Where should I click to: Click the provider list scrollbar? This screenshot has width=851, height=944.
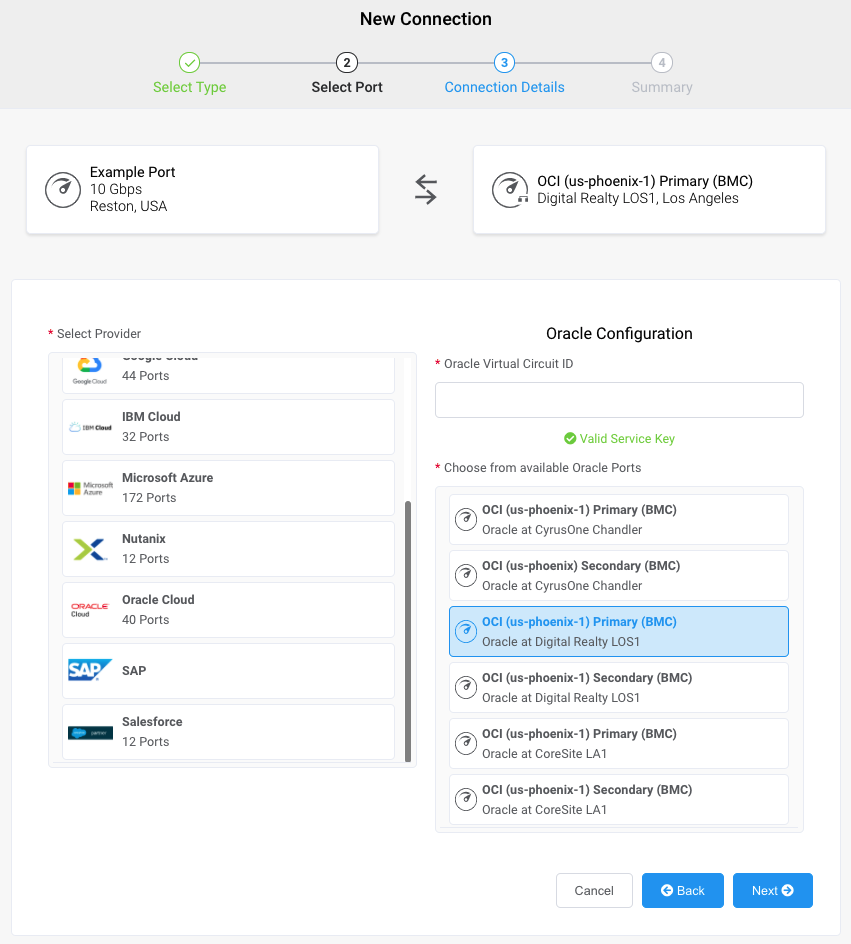pyautogui.click(x=408, y=631)
